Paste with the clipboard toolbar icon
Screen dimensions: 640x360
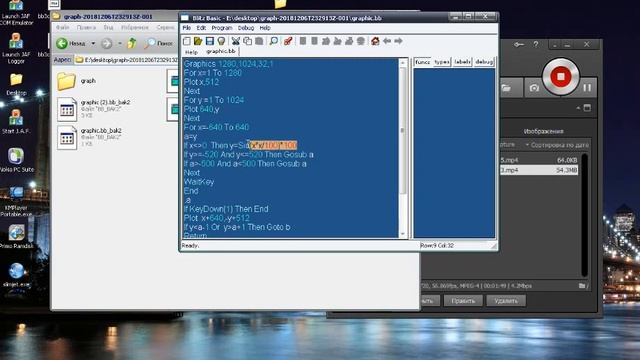[x=259, y=41]
